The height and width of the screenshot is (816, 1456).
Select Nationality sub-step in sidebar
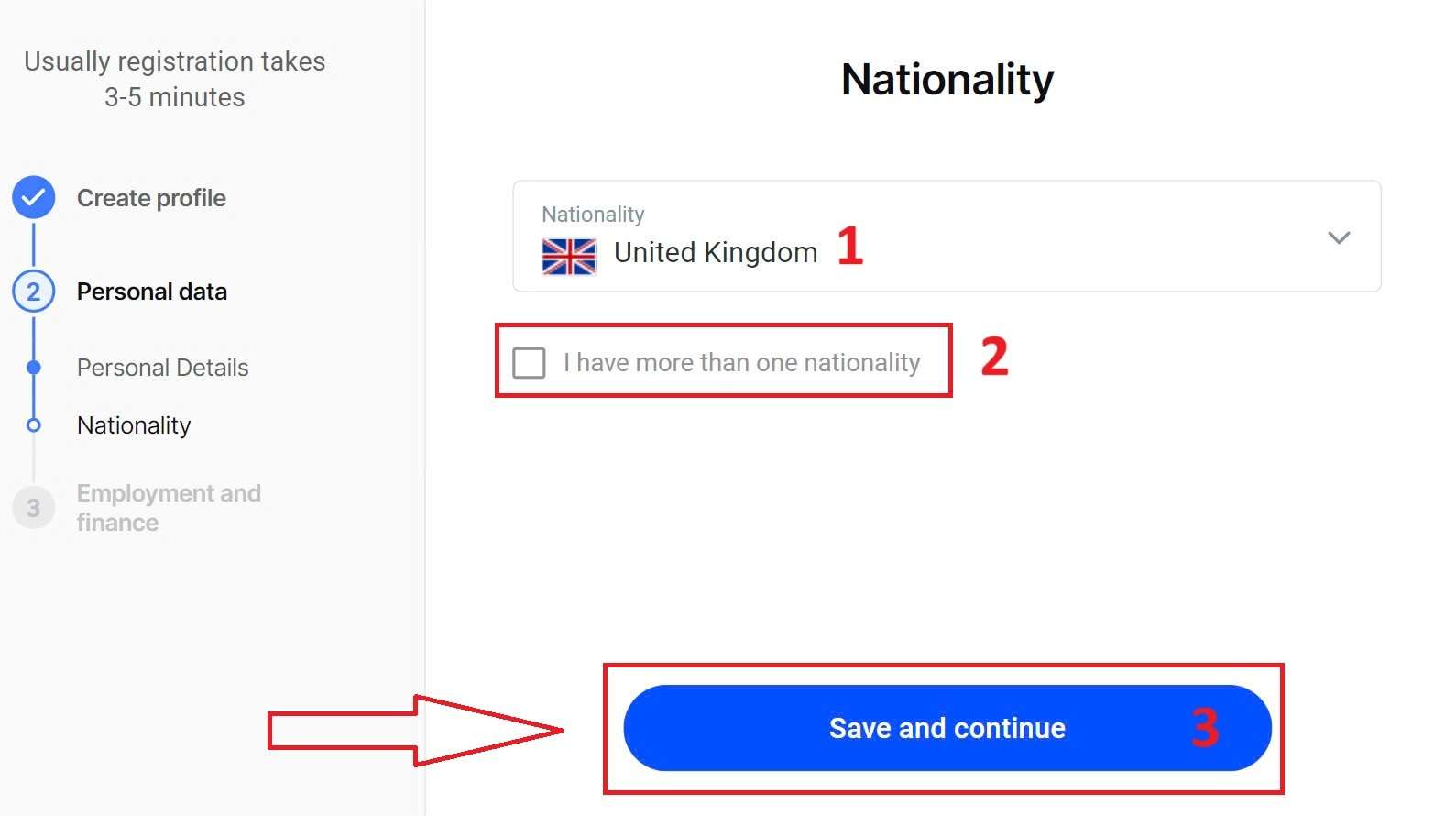[134, 425]
